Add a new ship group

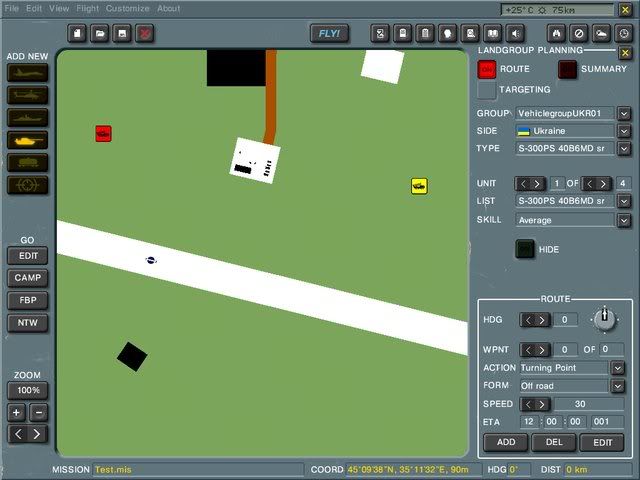click(27, 117)
